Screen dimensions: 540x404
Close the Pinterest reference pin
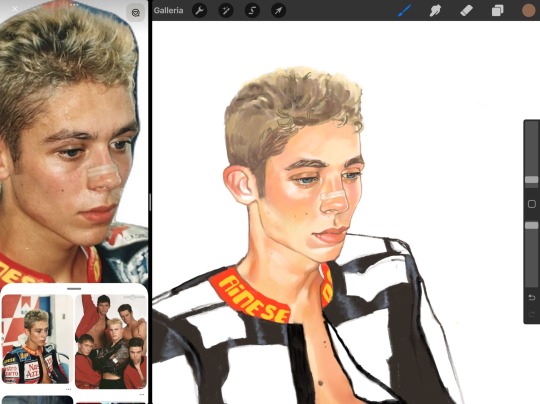[15, 9]
